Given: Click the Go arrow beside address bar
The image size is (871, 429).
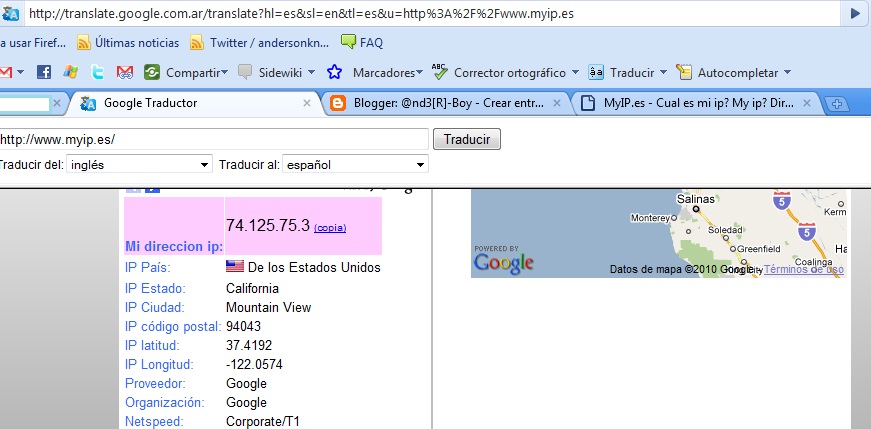Looking at the screenshot, I should pyautogui.click(x=855, y=13).
